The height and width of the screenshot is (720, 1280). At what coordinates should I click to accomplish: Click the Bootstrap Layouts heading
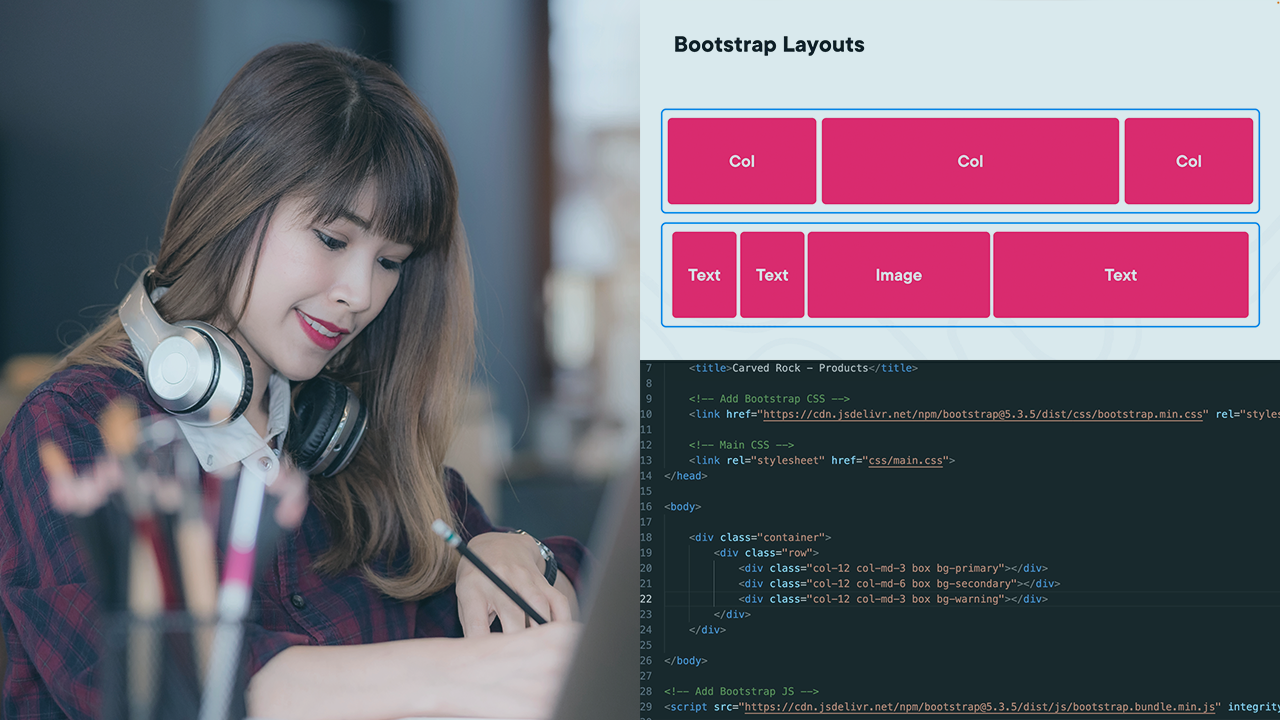pos(768,45)
